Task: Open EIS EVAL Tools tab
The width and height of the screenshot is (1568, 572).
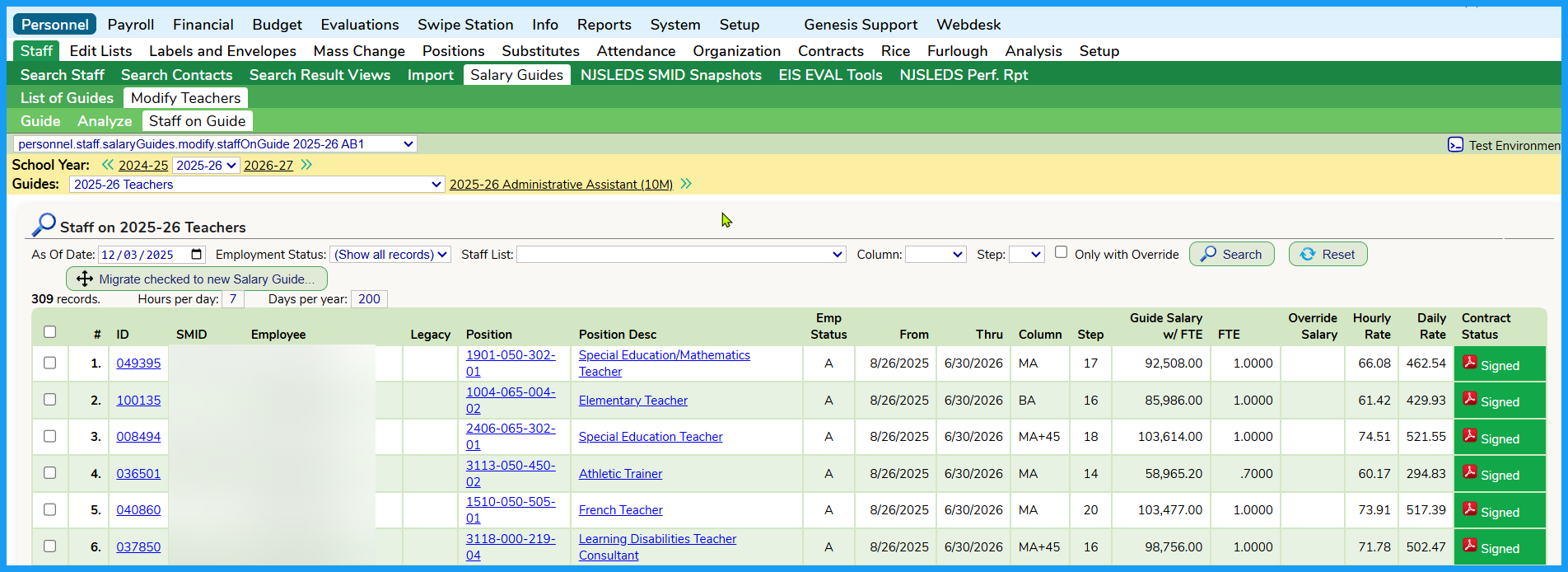Action: (x=830, y=75)
